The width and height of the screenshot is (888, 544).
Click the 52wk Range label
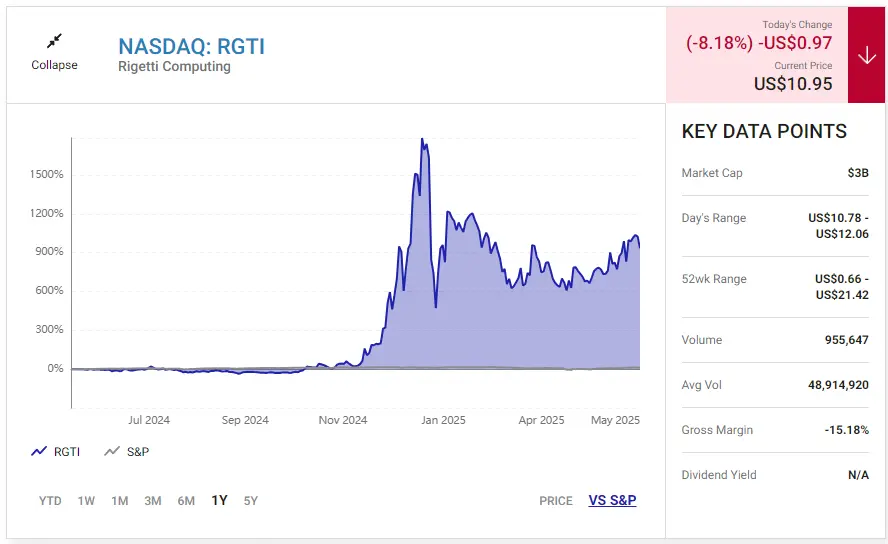click(714, 279)
